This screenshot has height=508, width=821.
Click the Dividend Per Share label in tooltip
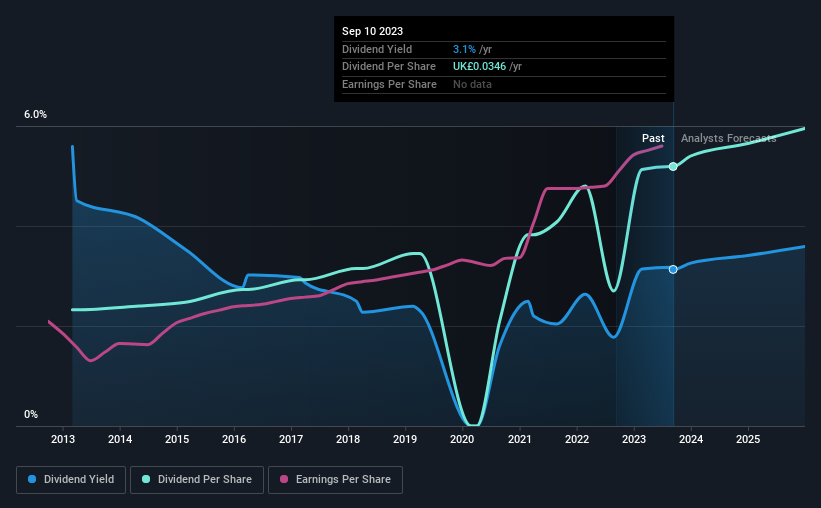[x=389, y=67]
